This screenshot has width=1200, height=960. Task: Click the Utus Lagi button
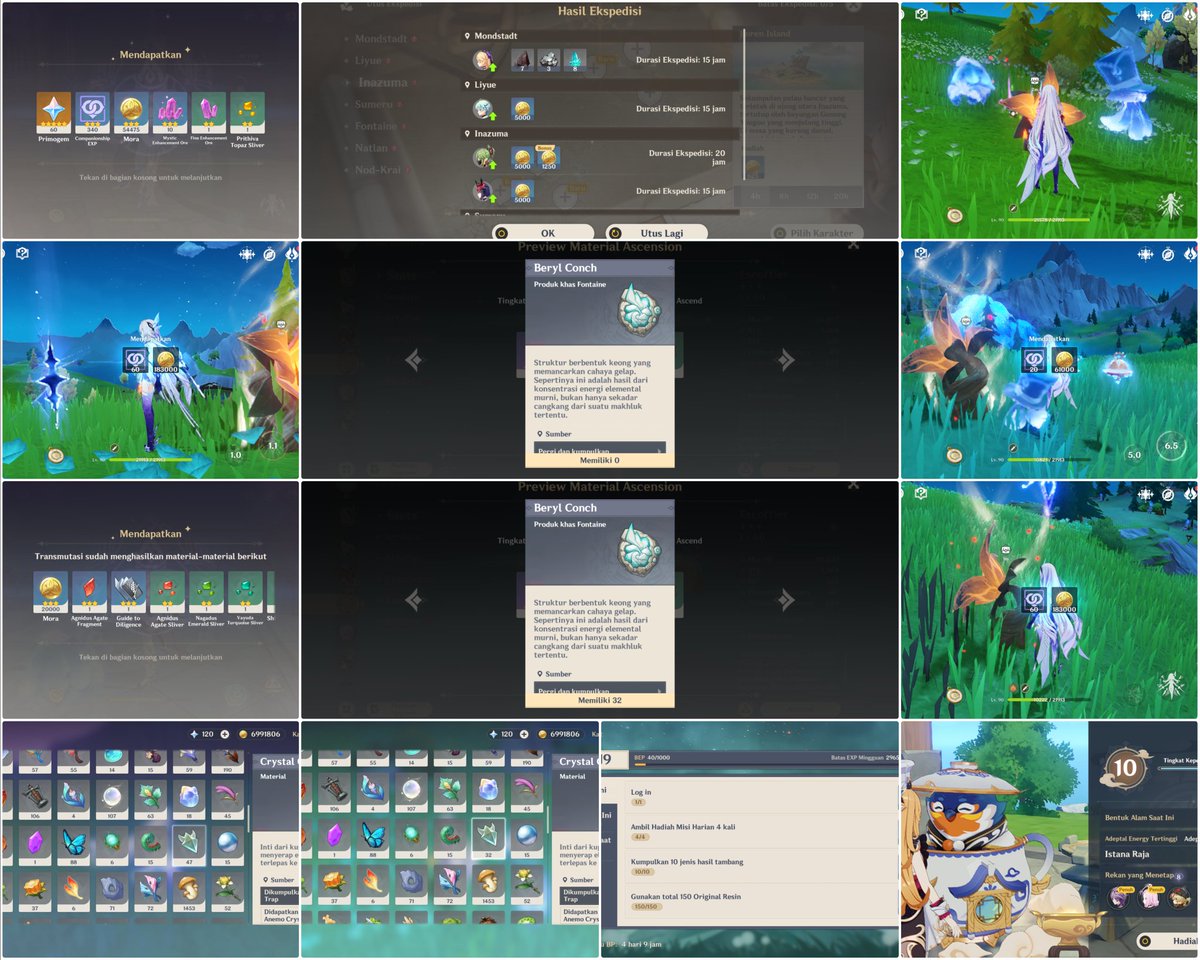pyautogui.click(x=658, y=232)
